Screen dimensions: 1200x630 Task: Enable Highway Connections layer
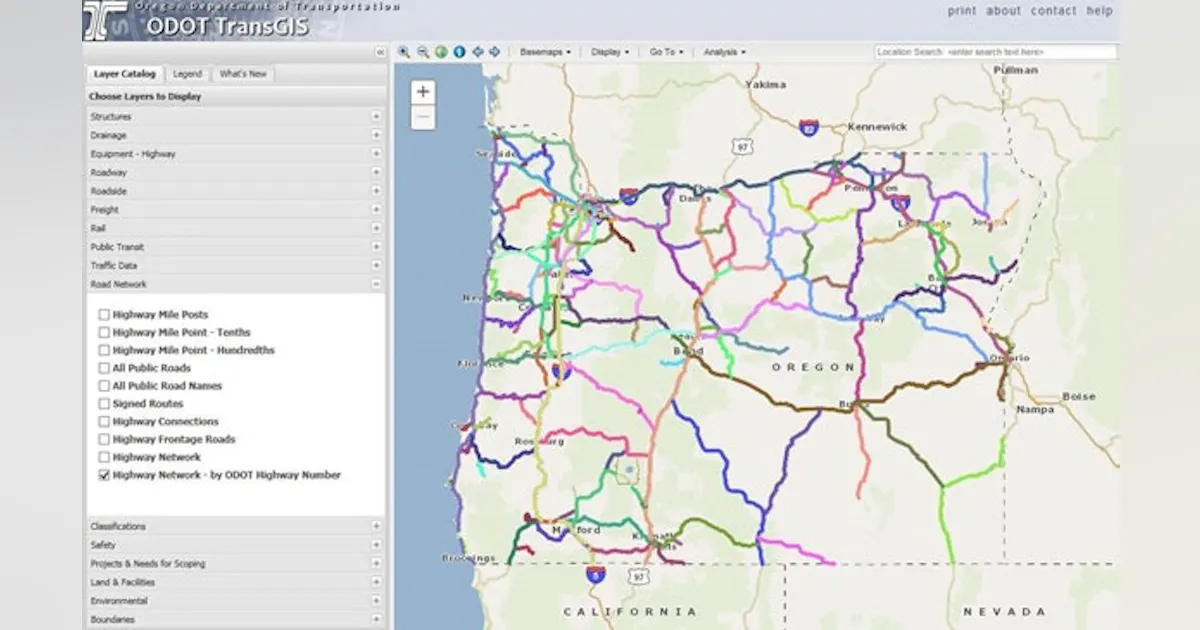tap(104, 422)
